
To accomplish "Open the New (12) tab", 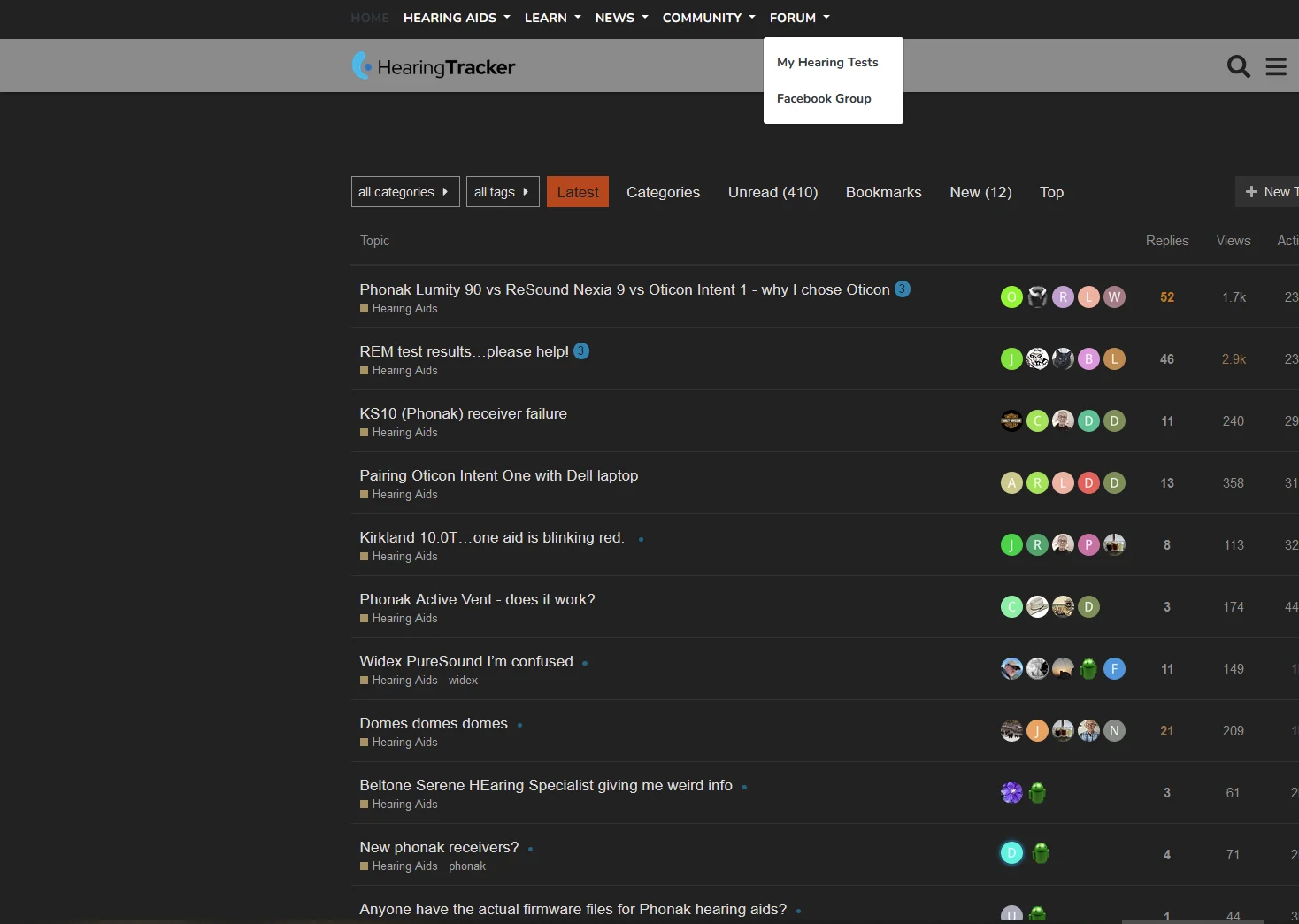I will [980, 192].
